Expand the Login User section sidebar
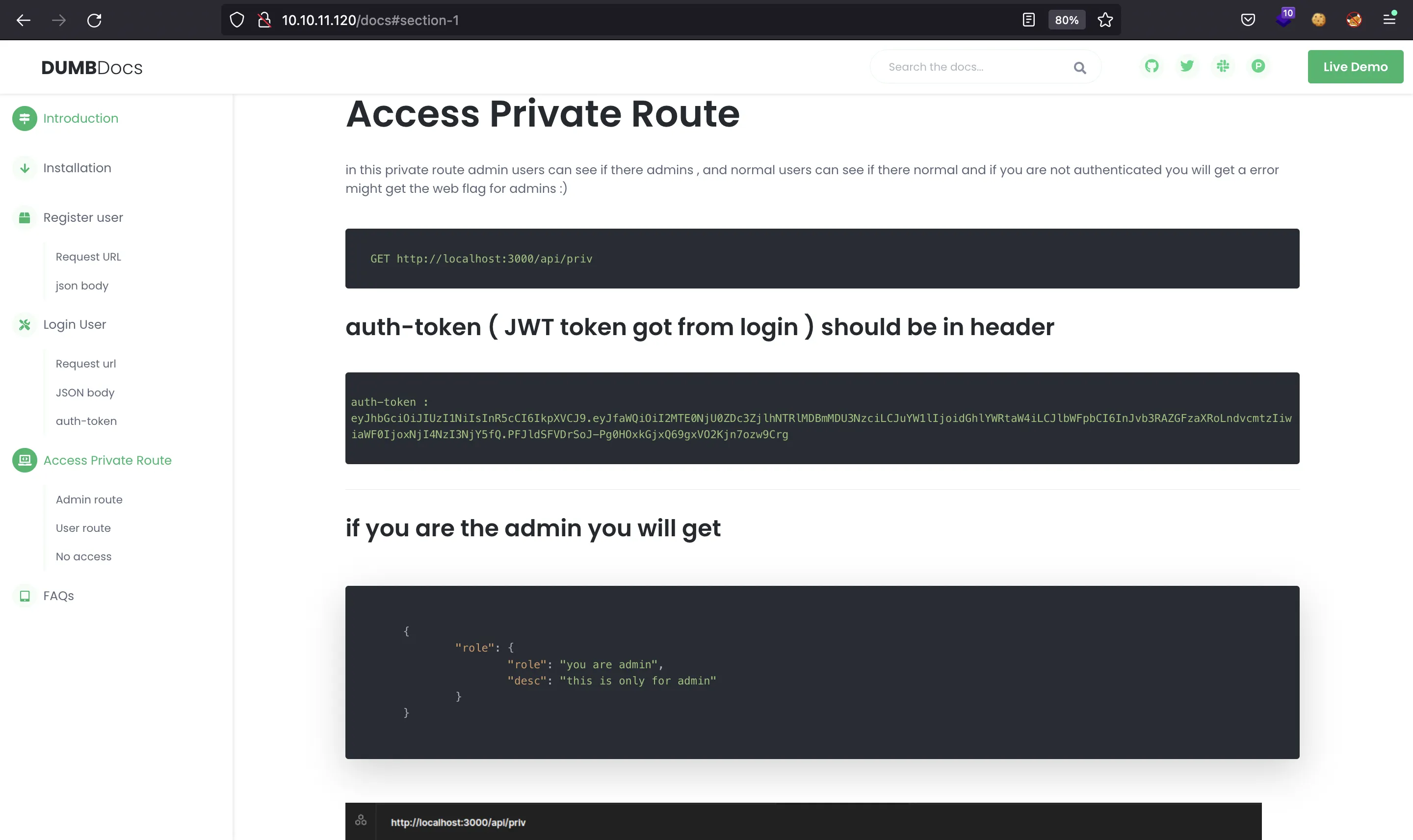Viewport: 1413px width, 840px height. point(74,324)
